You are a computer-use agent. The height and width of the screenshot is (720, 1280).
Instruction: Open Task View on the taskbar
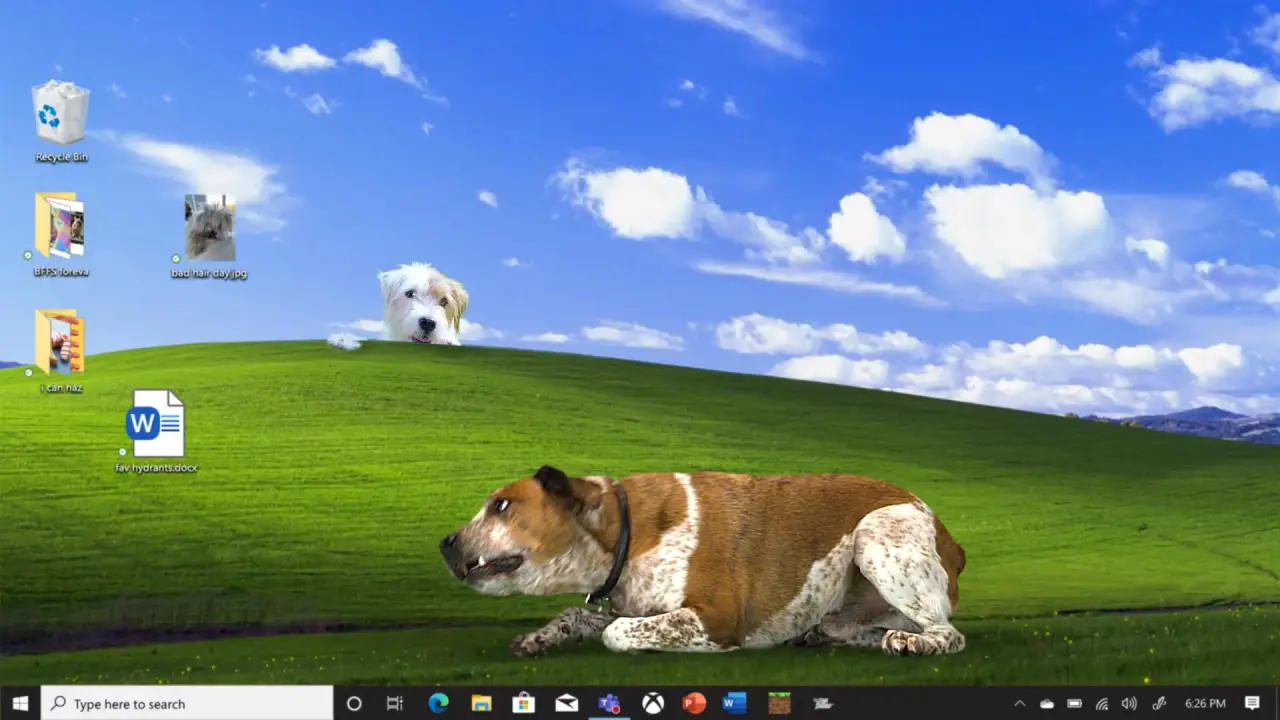[x=395, y=703]
